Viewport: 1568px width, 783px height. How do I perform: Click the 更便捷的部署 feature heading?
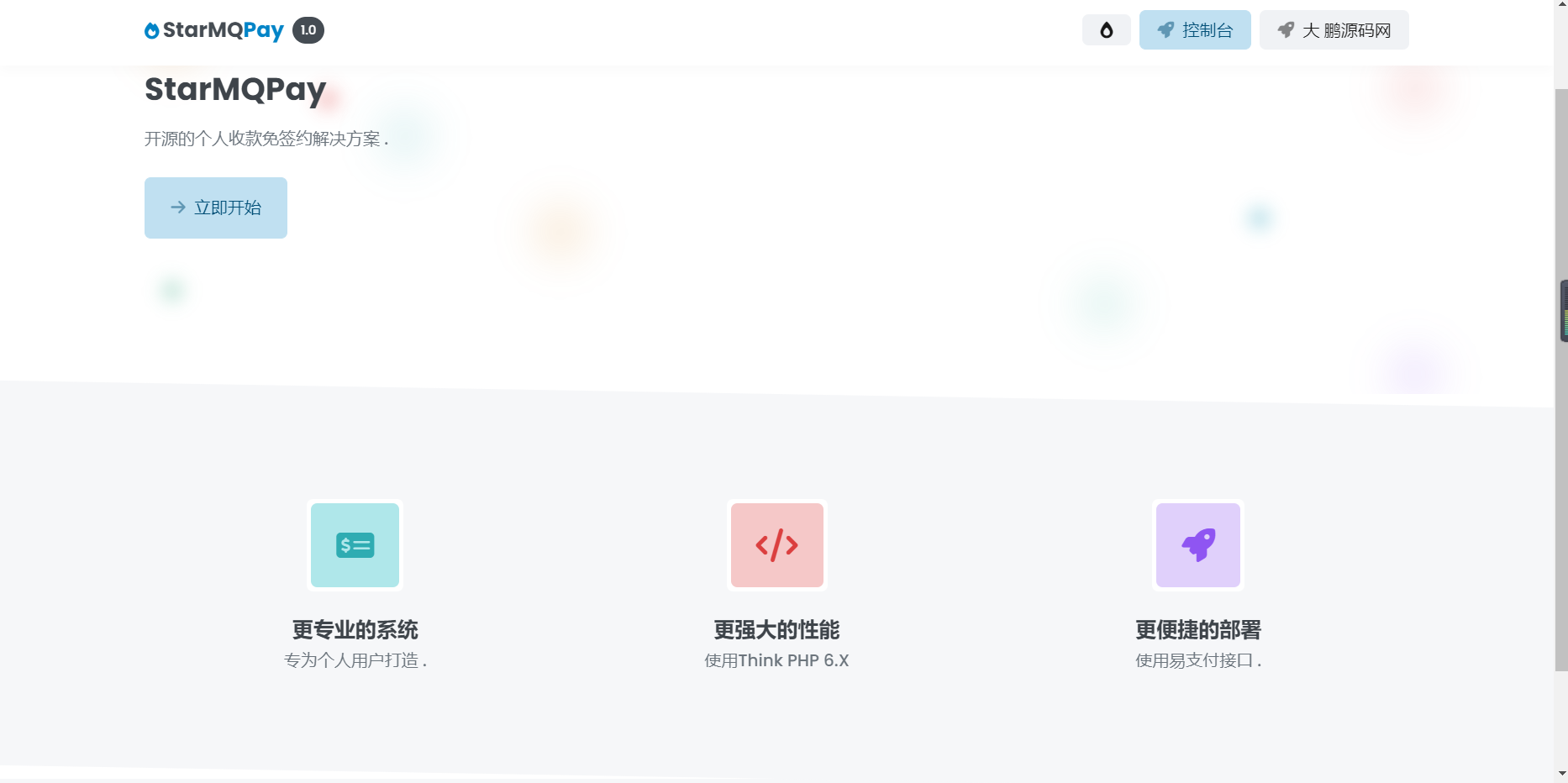(x=1197, y=630)
